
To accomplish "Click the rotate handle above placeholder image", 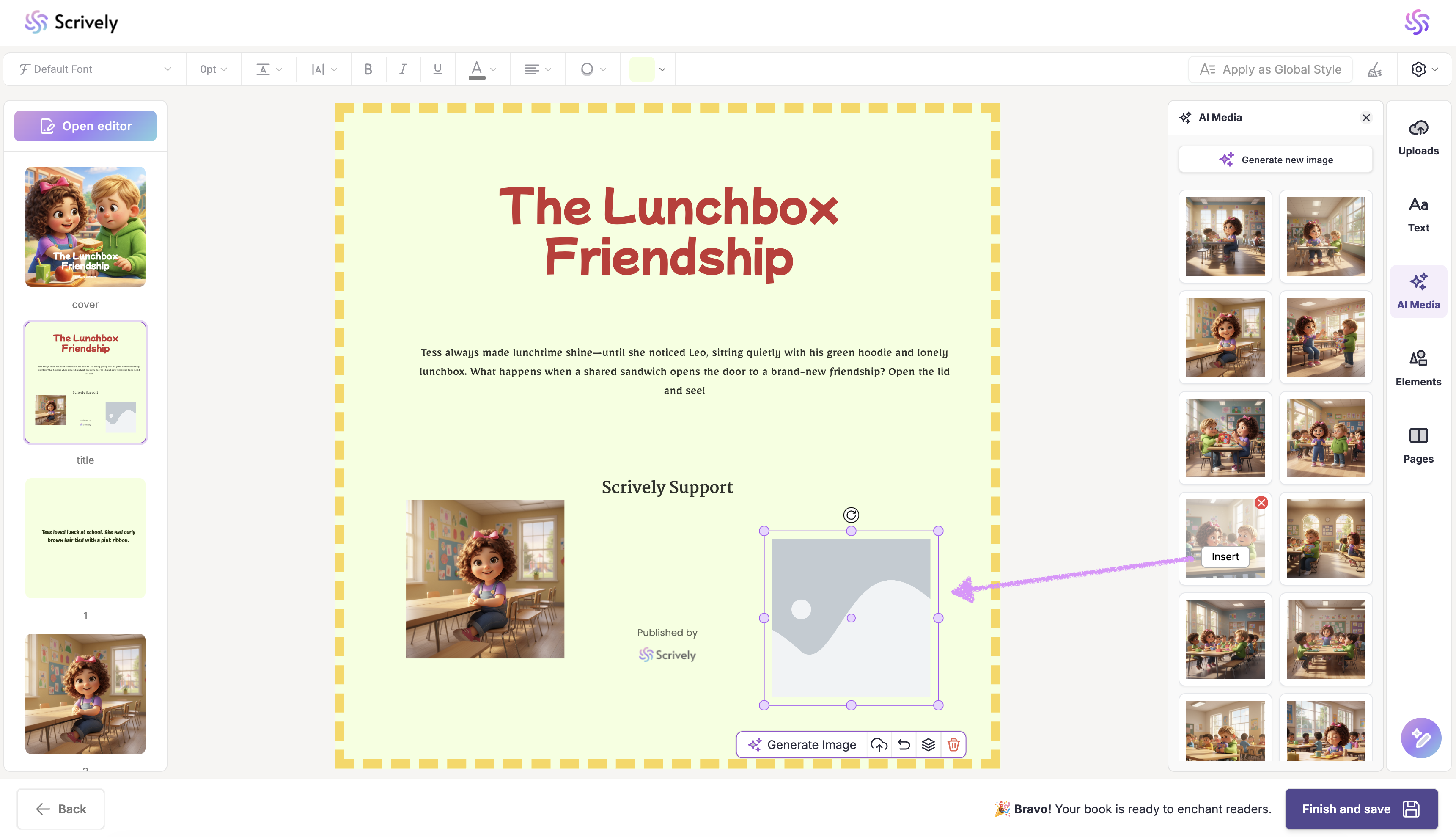I will [851, 515].
